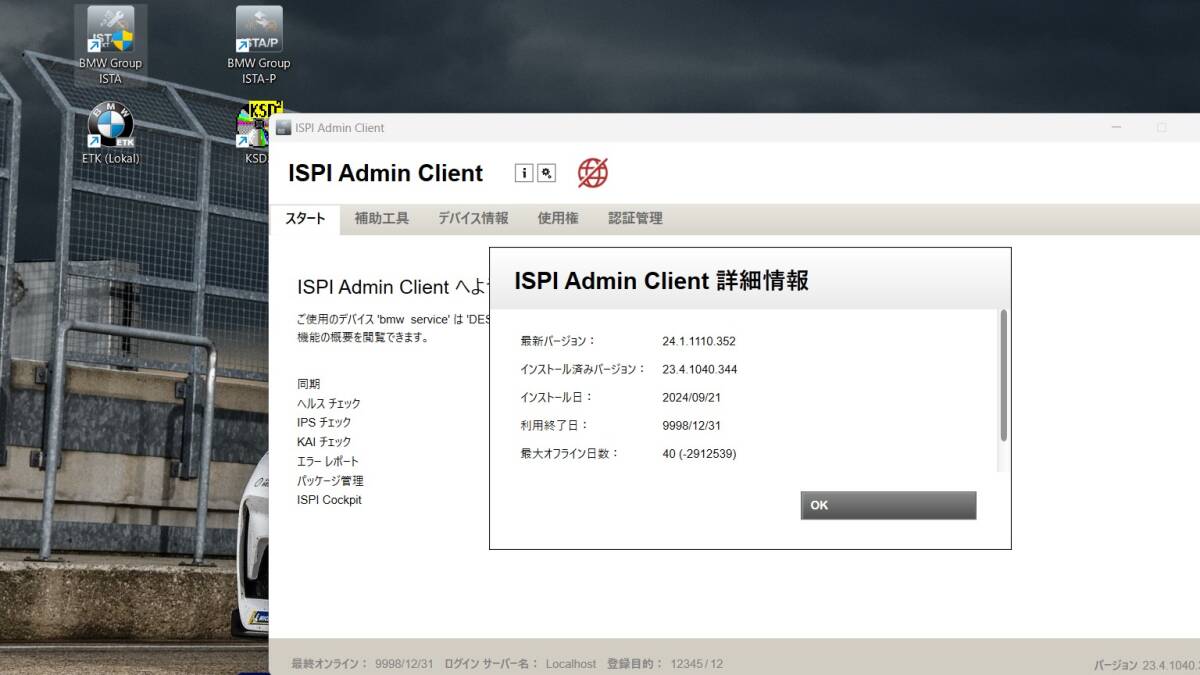Open the KSD desktop shortcut icon
This screenshot has height=675, width=1200.
click(x=258, y=133)
